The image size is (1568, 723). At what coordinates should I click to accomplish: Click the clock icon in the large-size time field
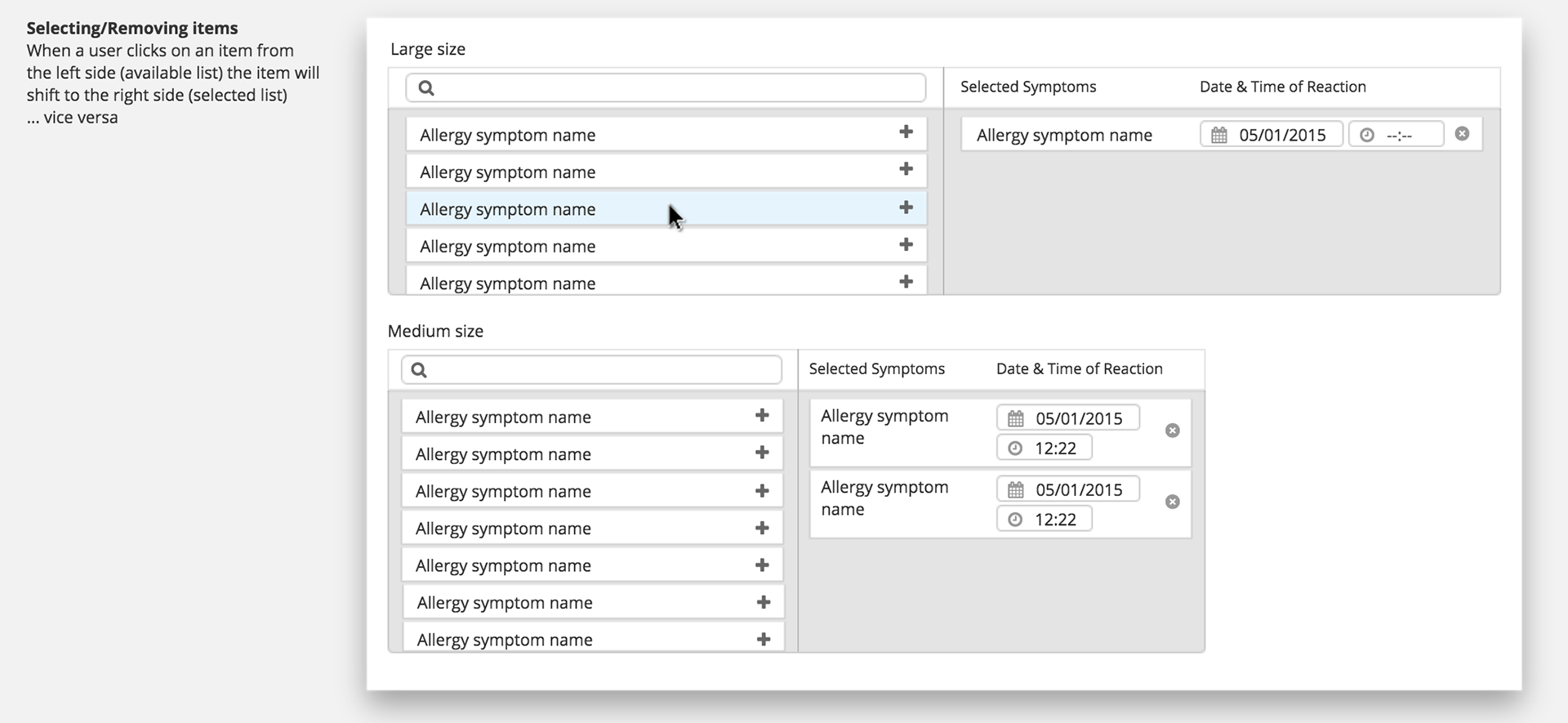point(1366,135)
